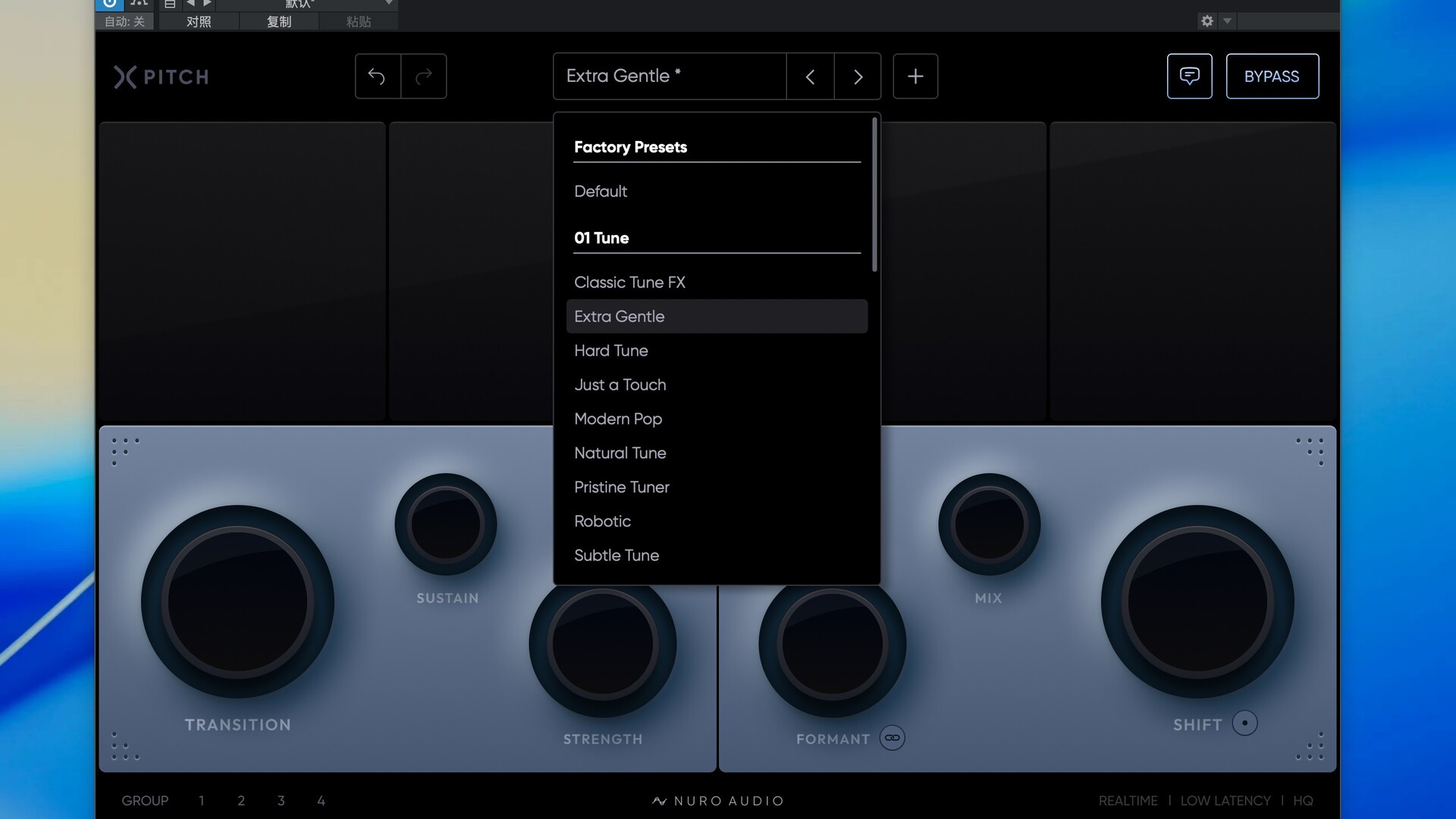1456x819 pixels.
Task: Select the Extra Gentle preset in list
Action: 717,316
